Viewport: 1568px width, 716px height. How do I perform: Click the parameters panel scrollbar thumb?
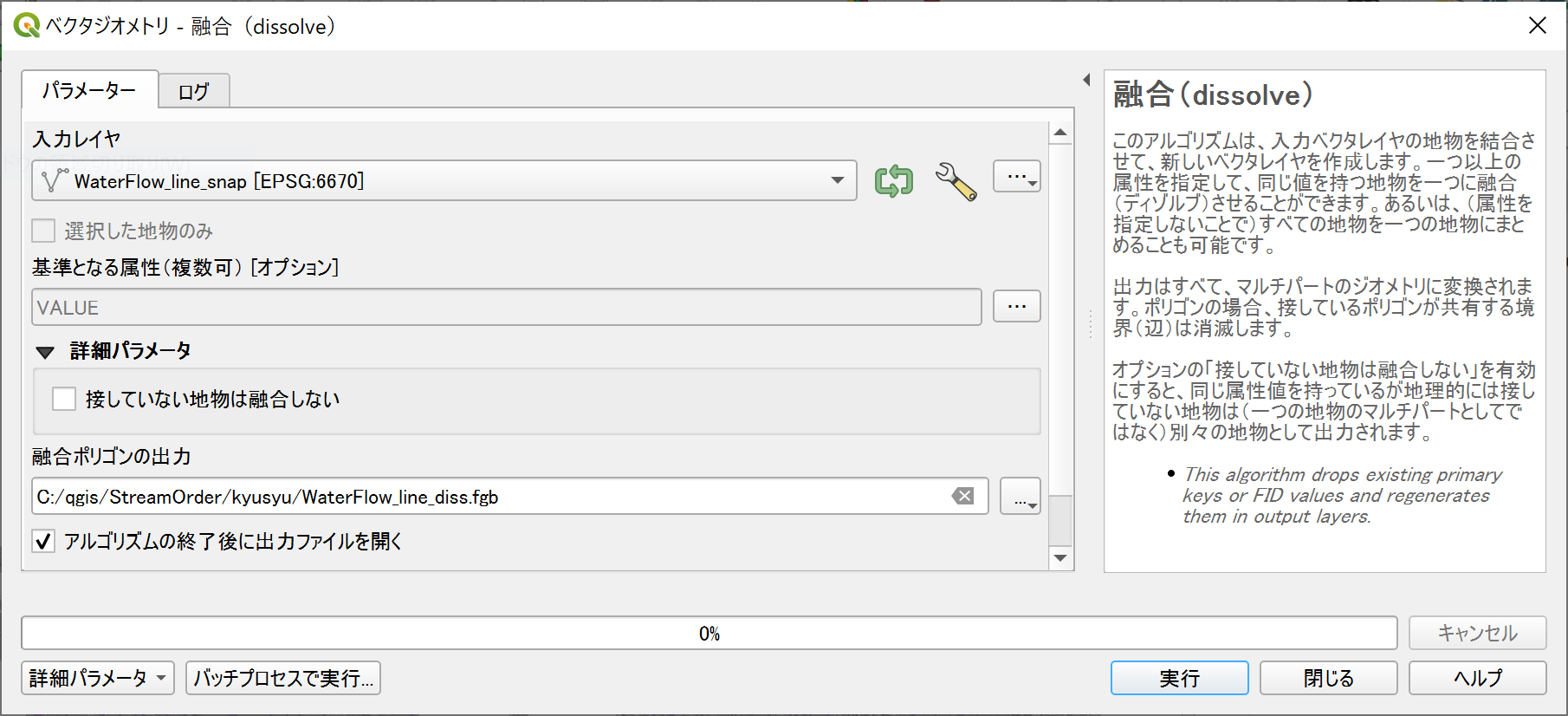pyautogui.click(x=1060, y=519)
